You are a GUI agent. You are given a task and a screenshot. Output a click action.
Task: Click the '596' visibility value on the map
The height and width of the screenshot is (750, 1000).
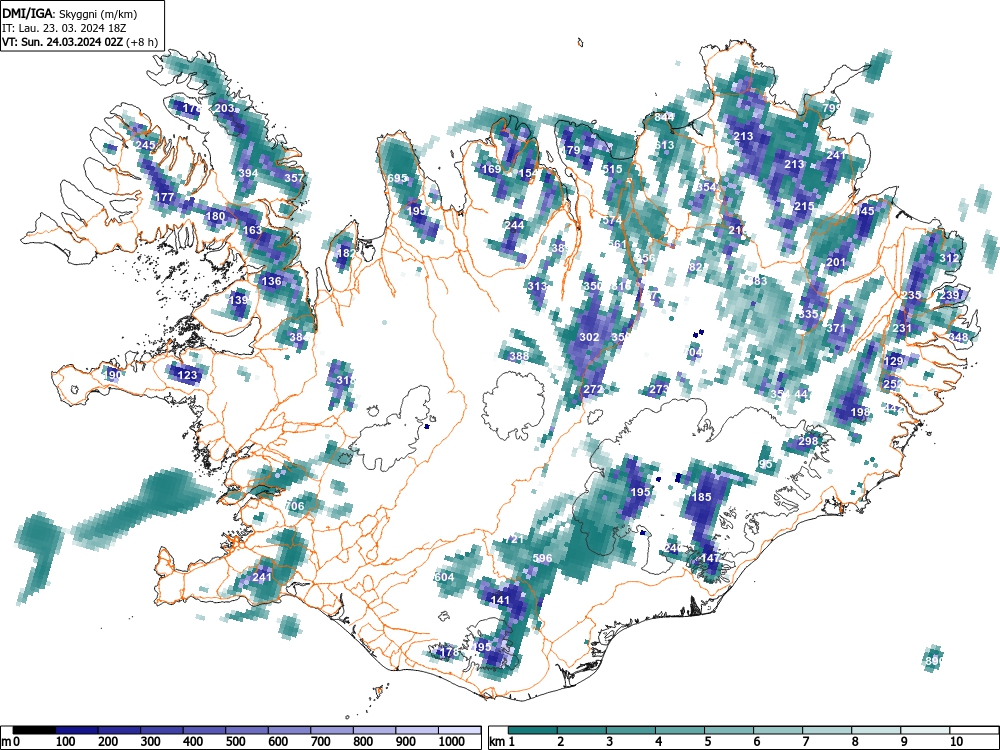tap(542, 558)
